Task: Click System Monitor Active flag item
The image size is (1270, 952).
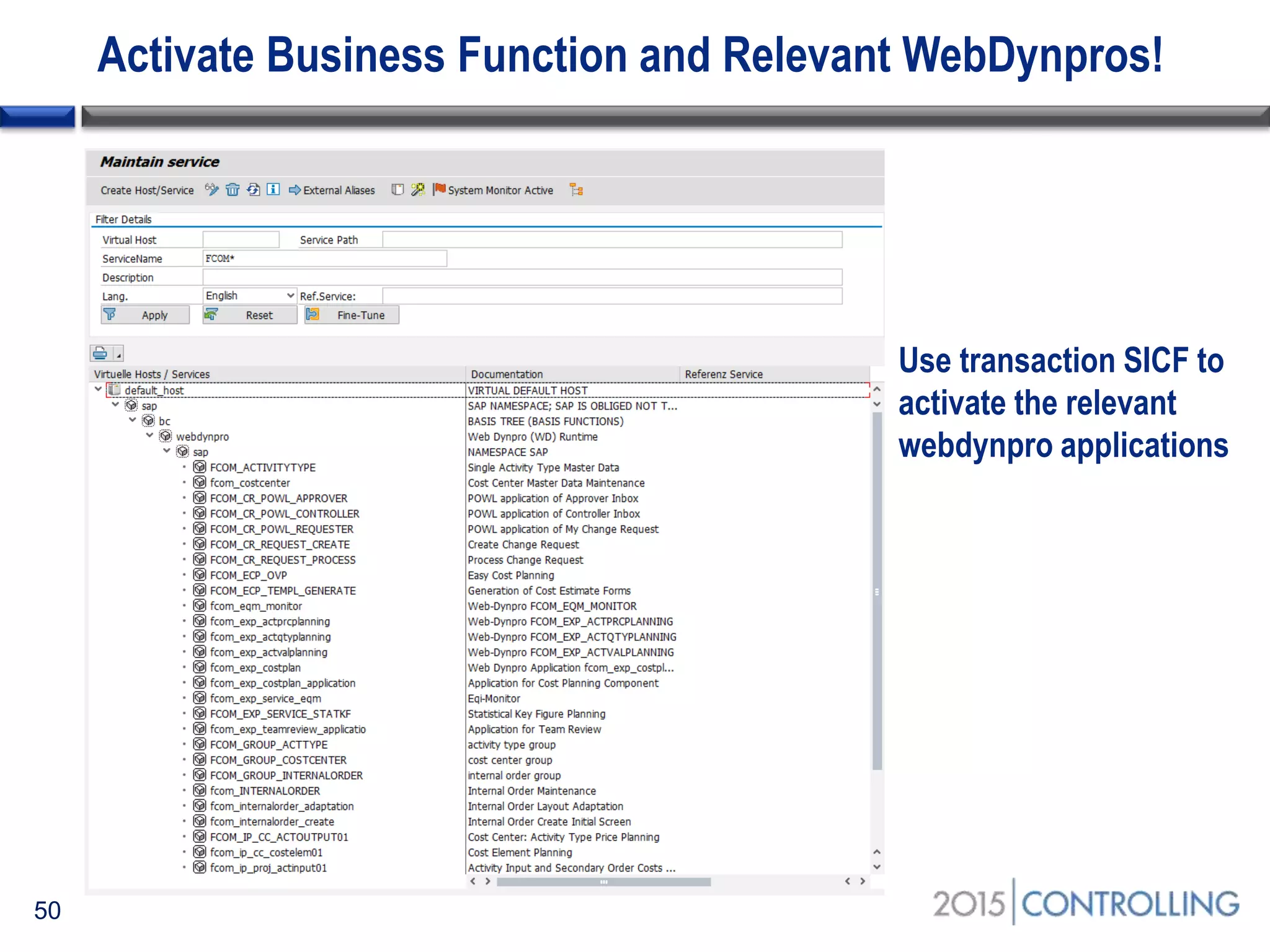Action: 494,190
